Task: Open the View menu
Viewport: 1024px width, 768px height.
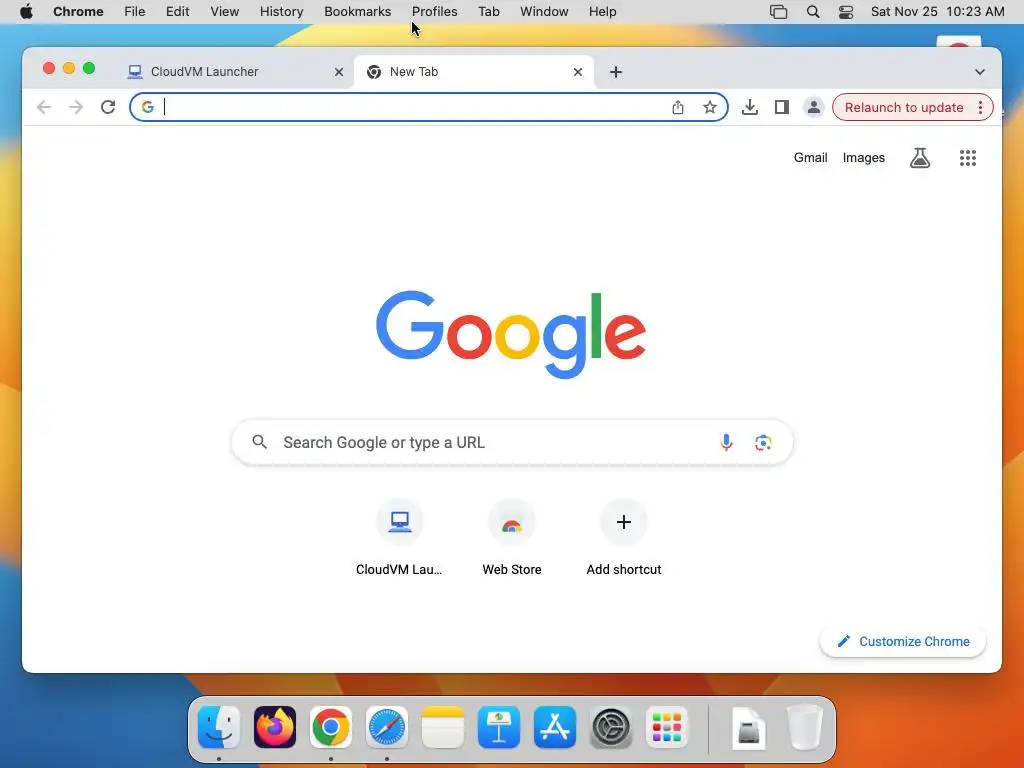Action: click(225, 12)
